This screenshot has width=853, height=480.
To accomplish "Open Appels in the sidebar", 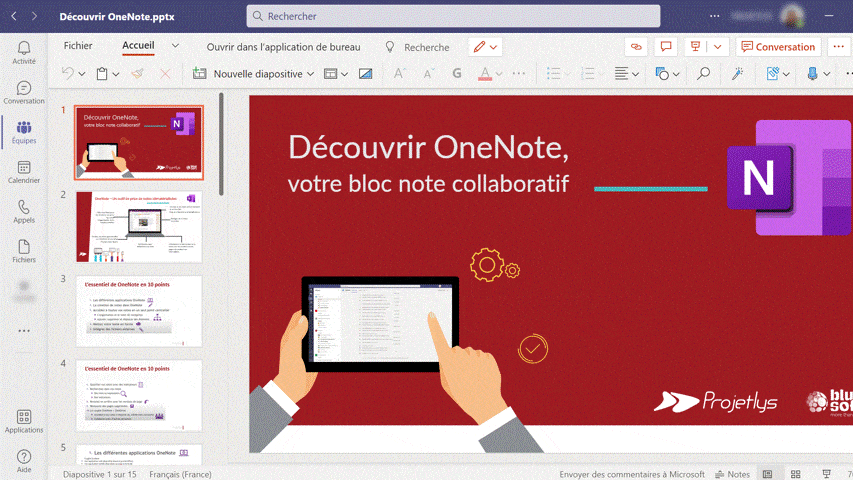I will point(24,212).
